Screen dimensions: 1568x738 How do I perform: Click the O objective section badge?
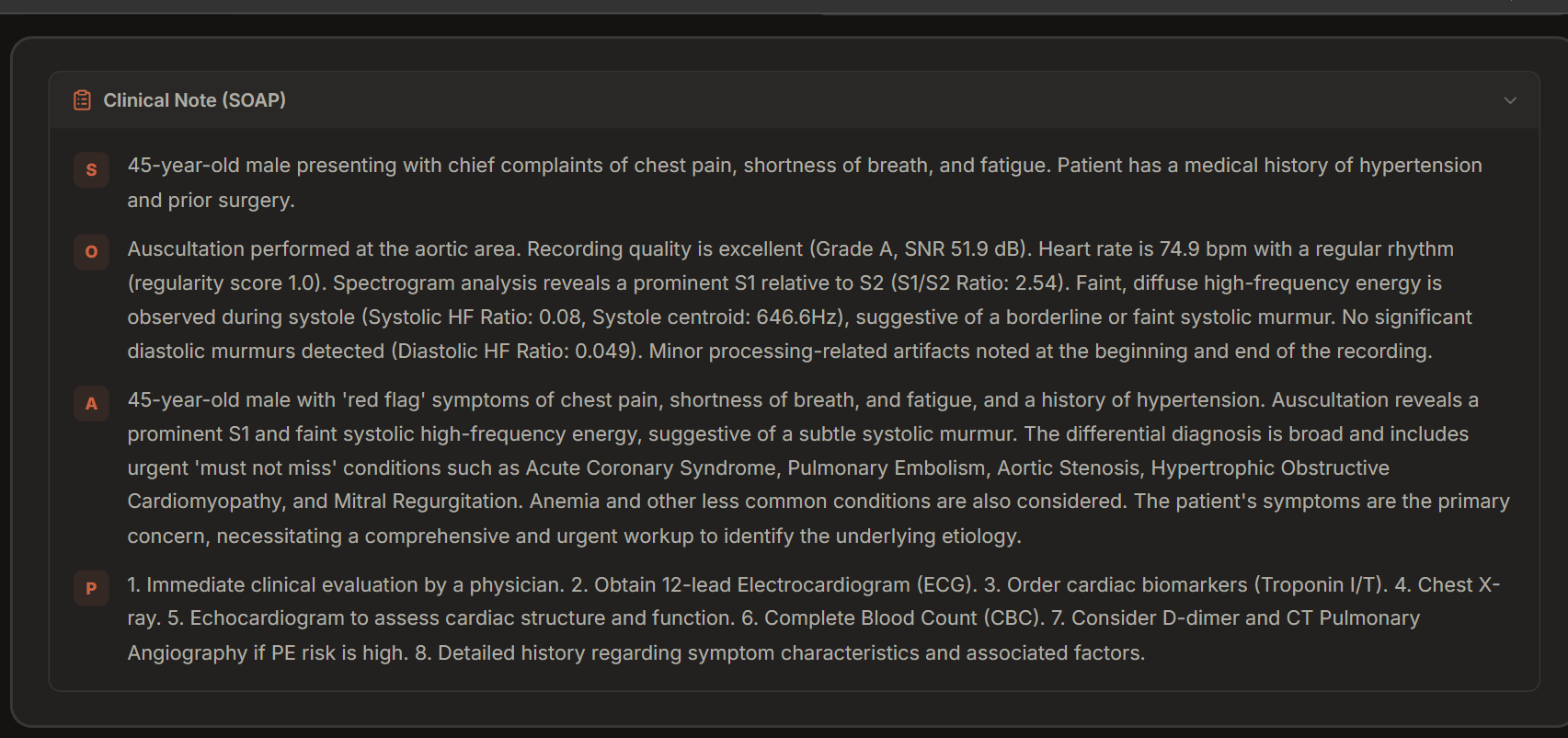coord(91,252)
